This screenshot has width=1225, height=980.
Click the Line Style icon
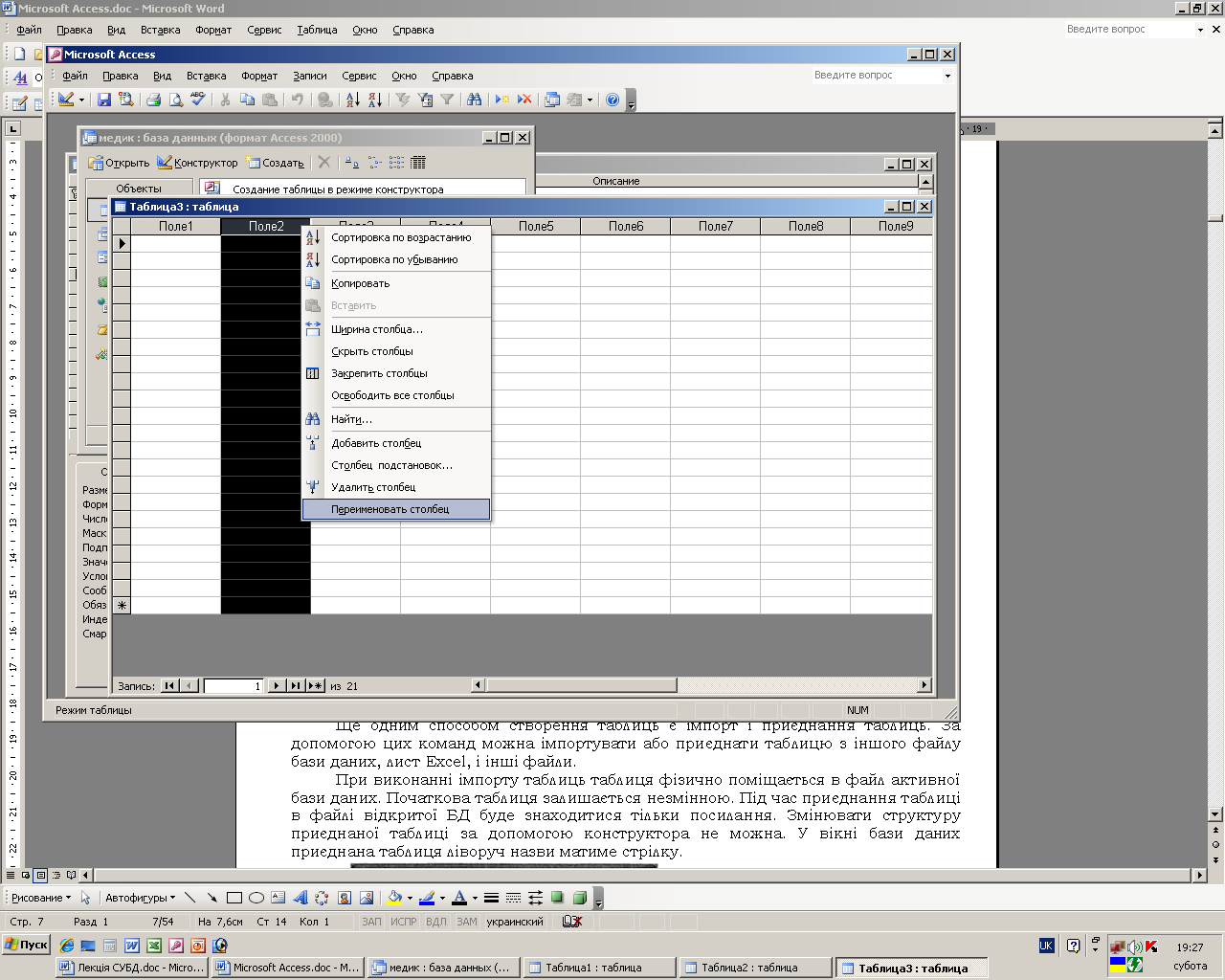click(491, 898)
